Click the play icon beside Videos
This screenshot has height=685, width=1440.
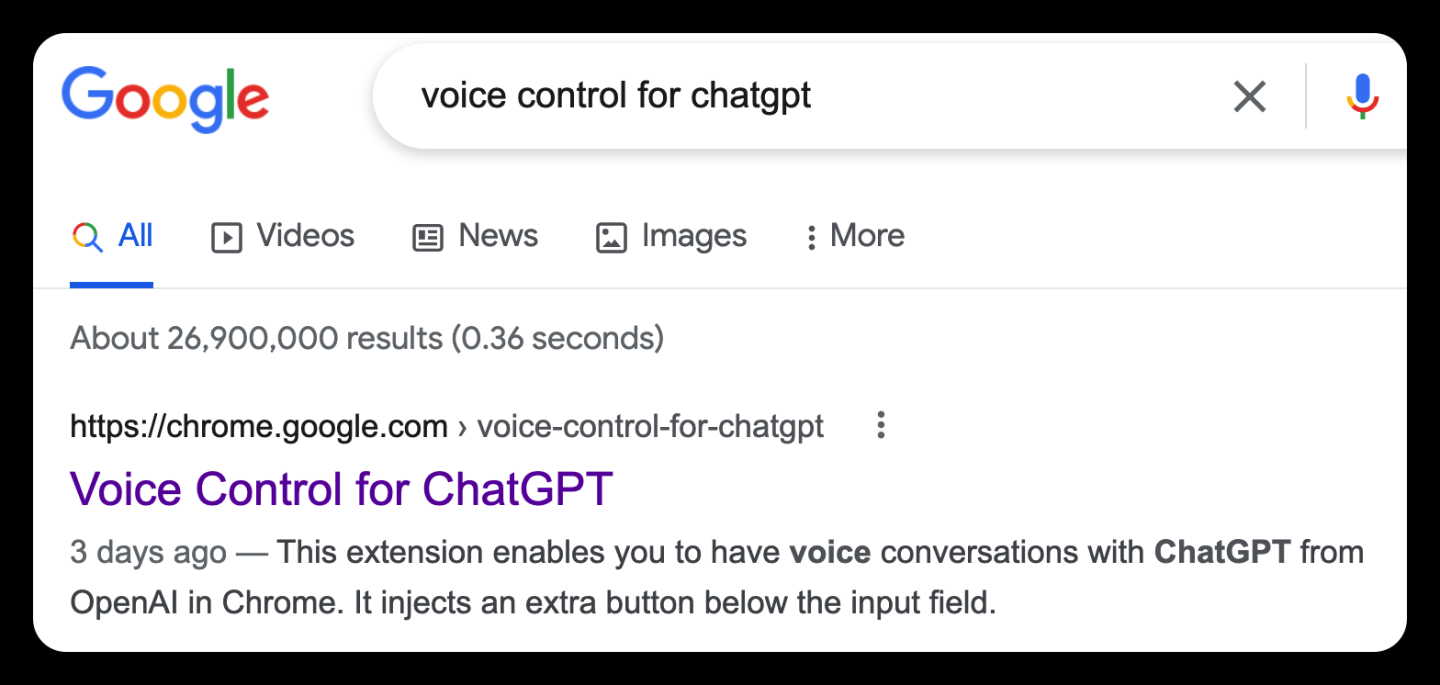[227, 238]
